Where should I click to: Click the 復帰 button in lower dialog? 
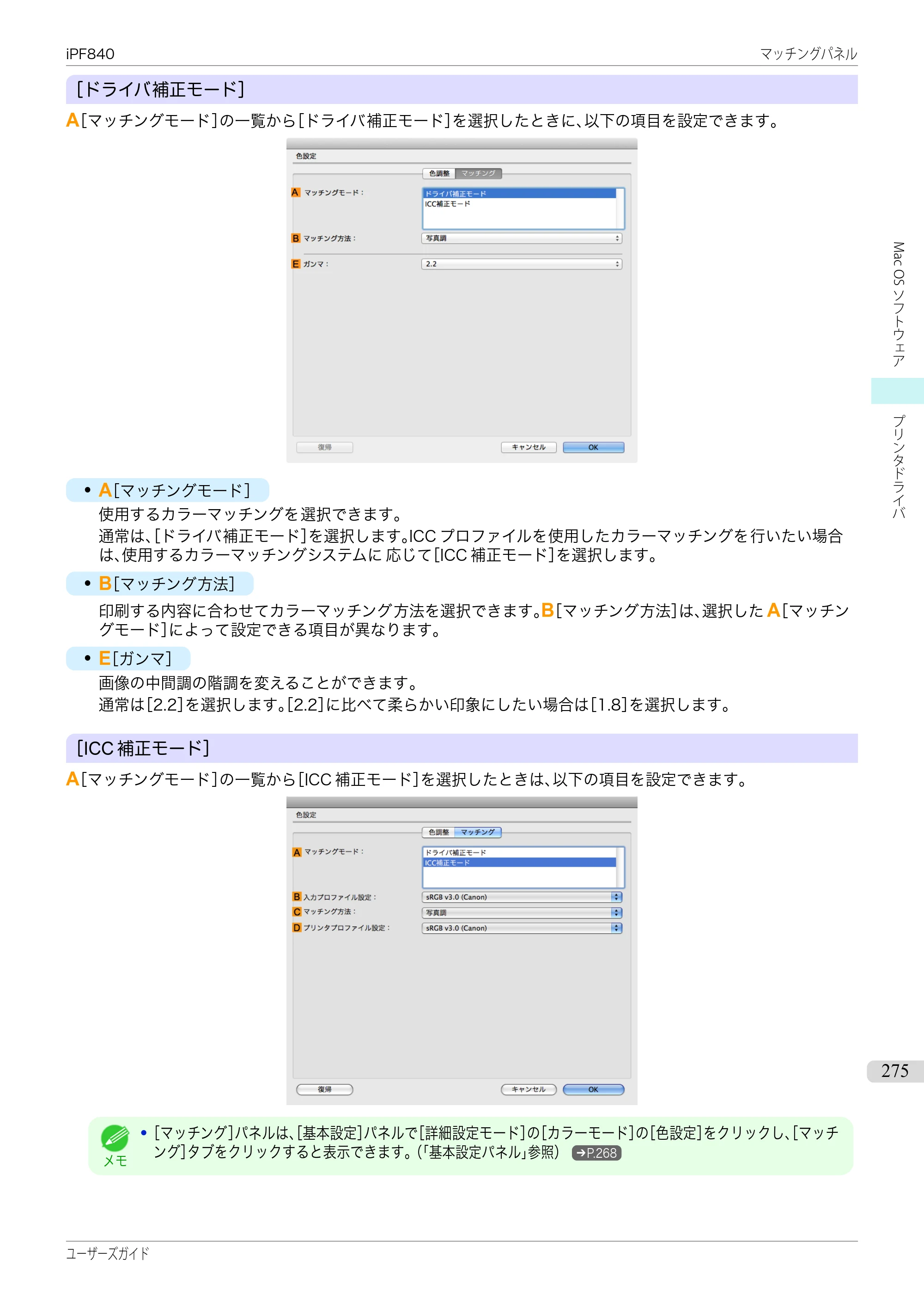coord(324,1089)
